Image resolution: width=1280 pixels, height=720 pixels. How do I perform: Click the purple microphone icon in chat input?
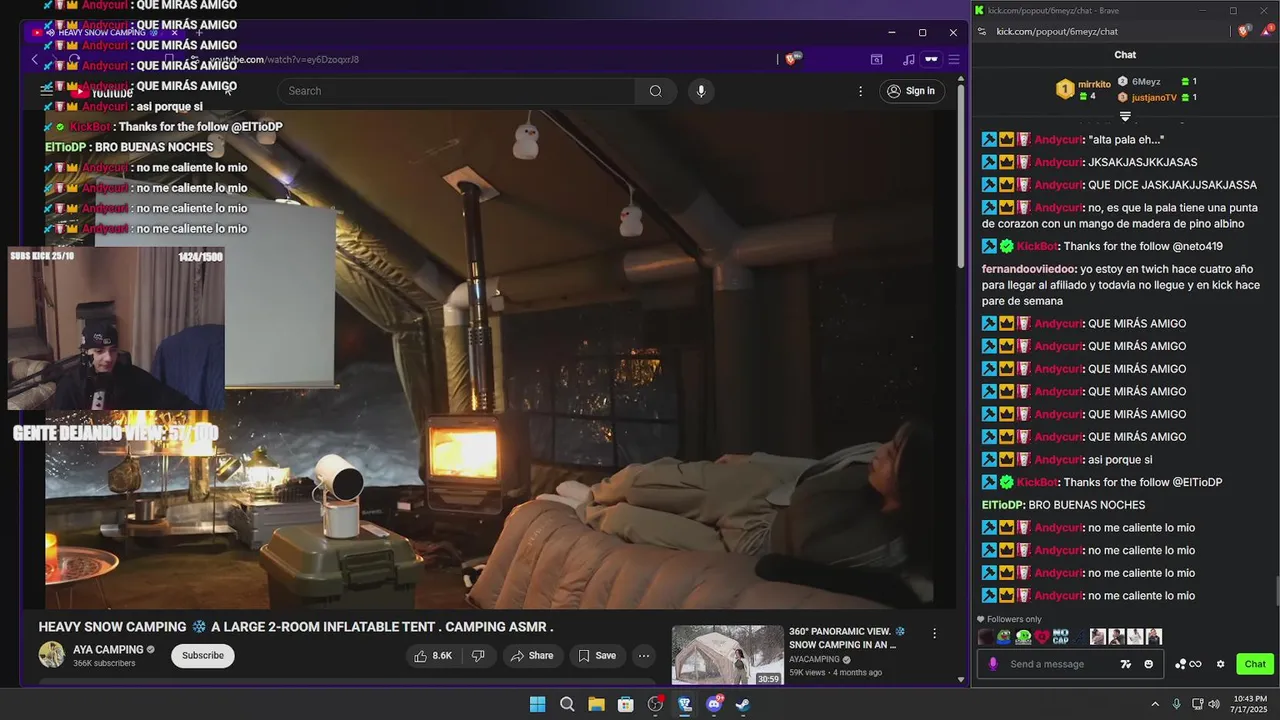tap(993, 664)
